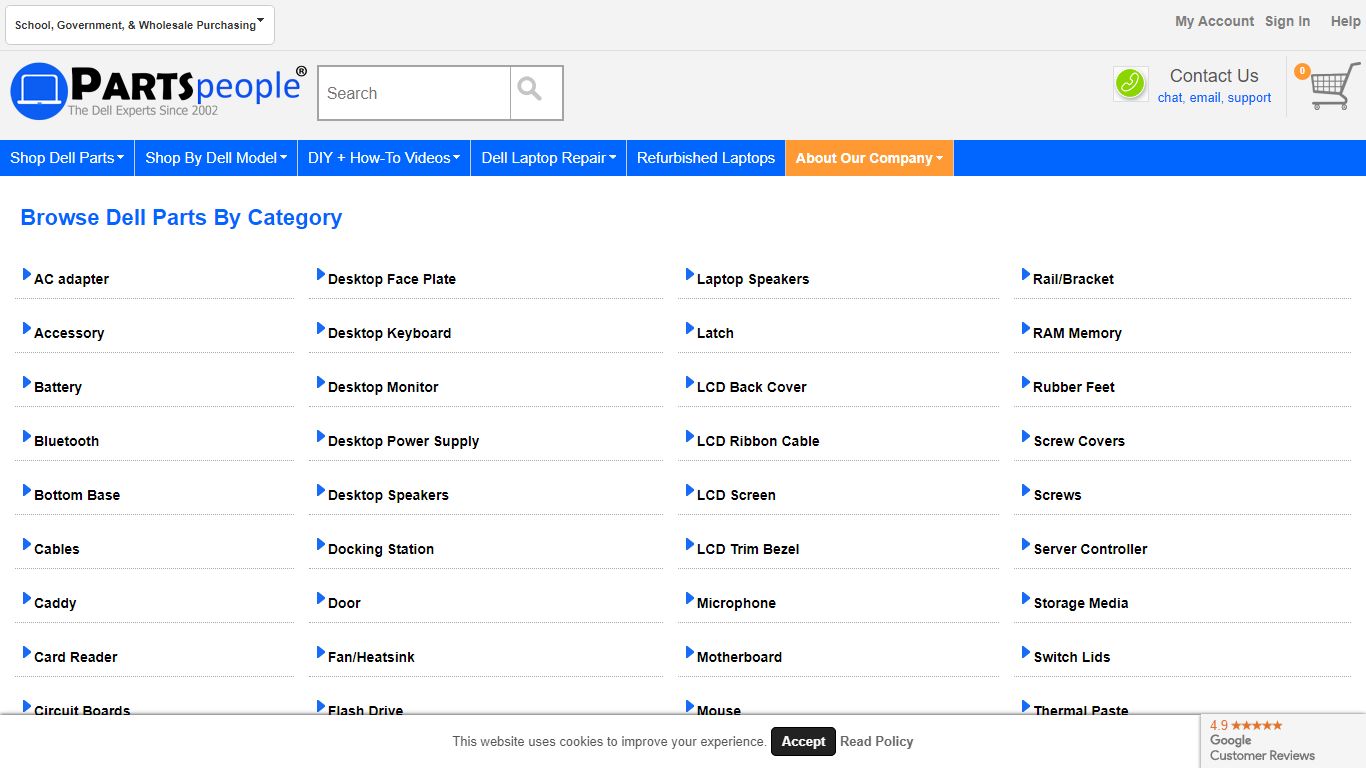Expand About Our Company menu

(x=870, y=158)
